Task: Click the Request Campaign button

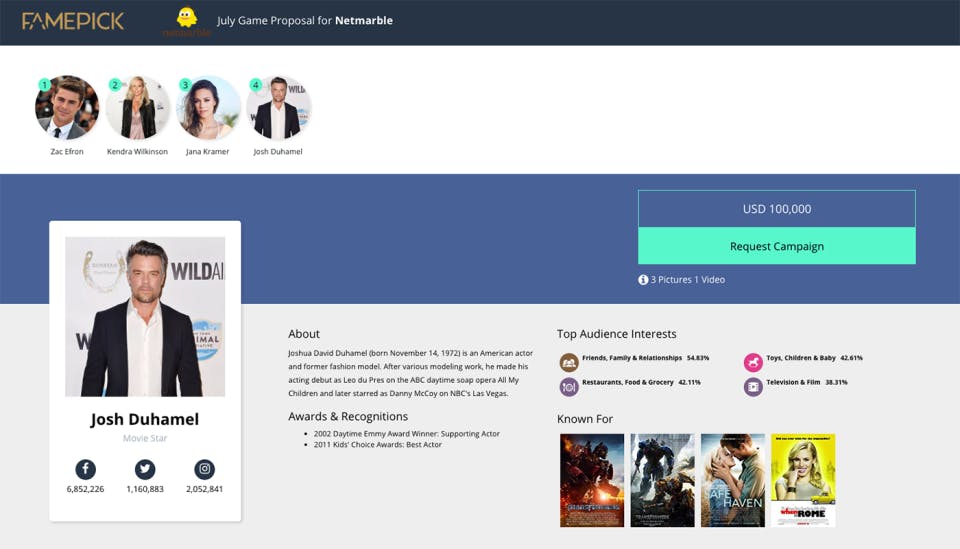Action: click(x=777, y=246)
